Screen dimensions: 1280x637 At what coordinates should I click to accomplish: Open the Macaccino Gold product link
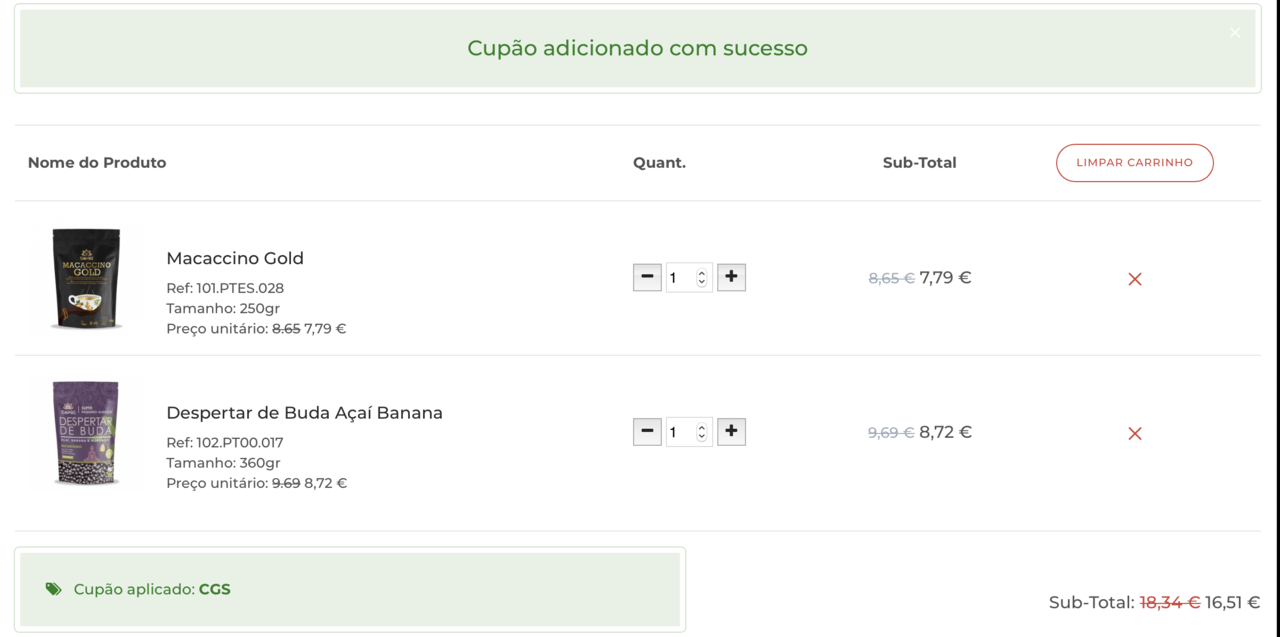[x=235, y=258]
